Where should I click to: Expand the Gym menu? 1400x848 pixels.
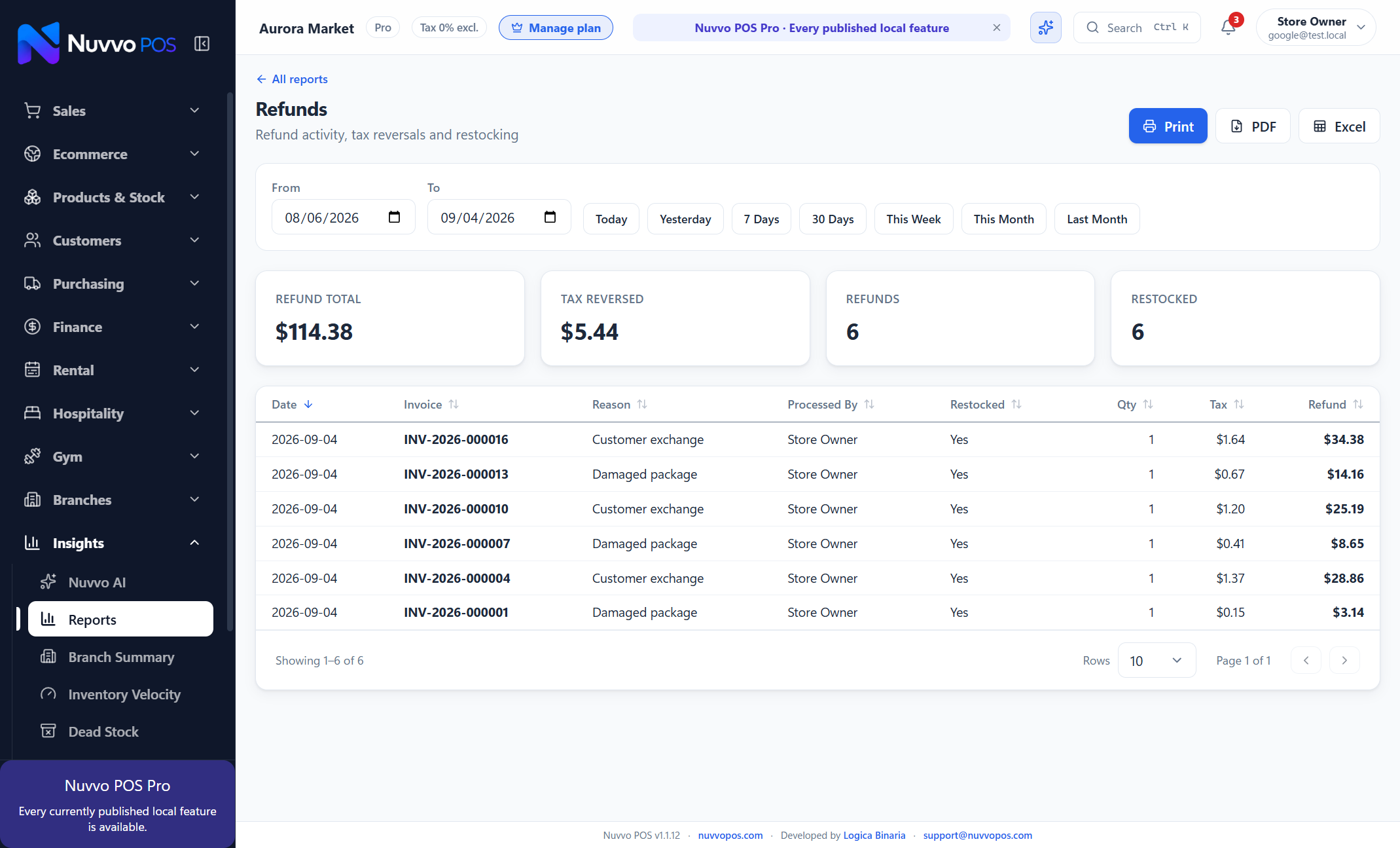pyautogui.click(x=111, y=456)
